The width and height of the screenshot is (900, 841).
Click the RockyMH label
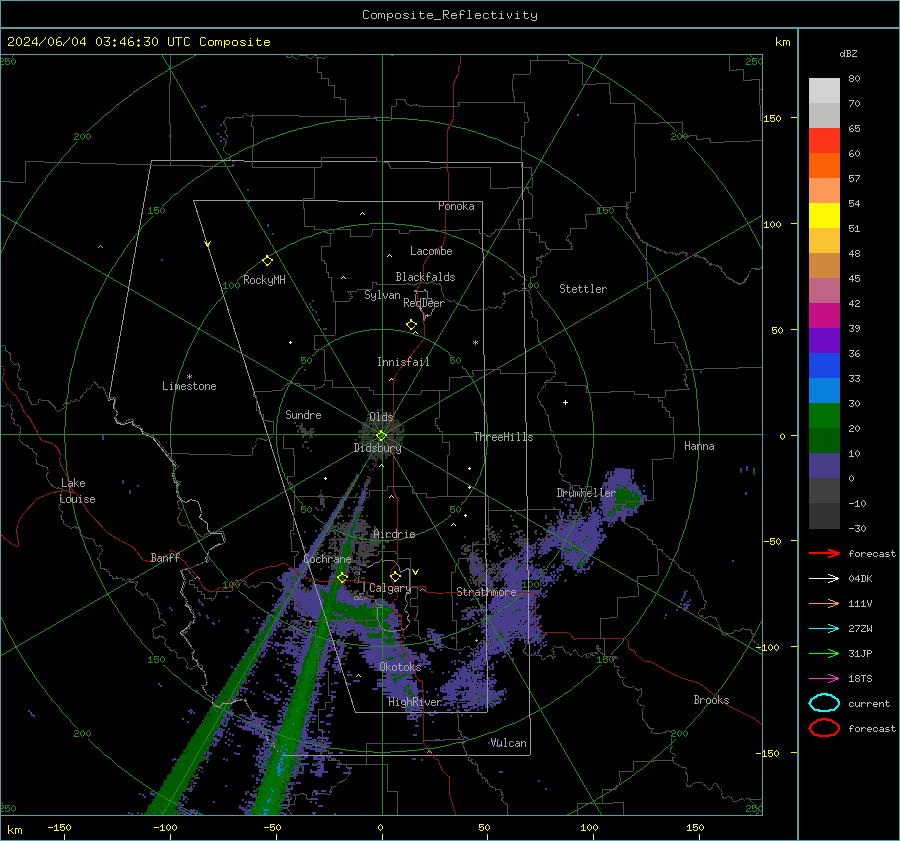264,280
